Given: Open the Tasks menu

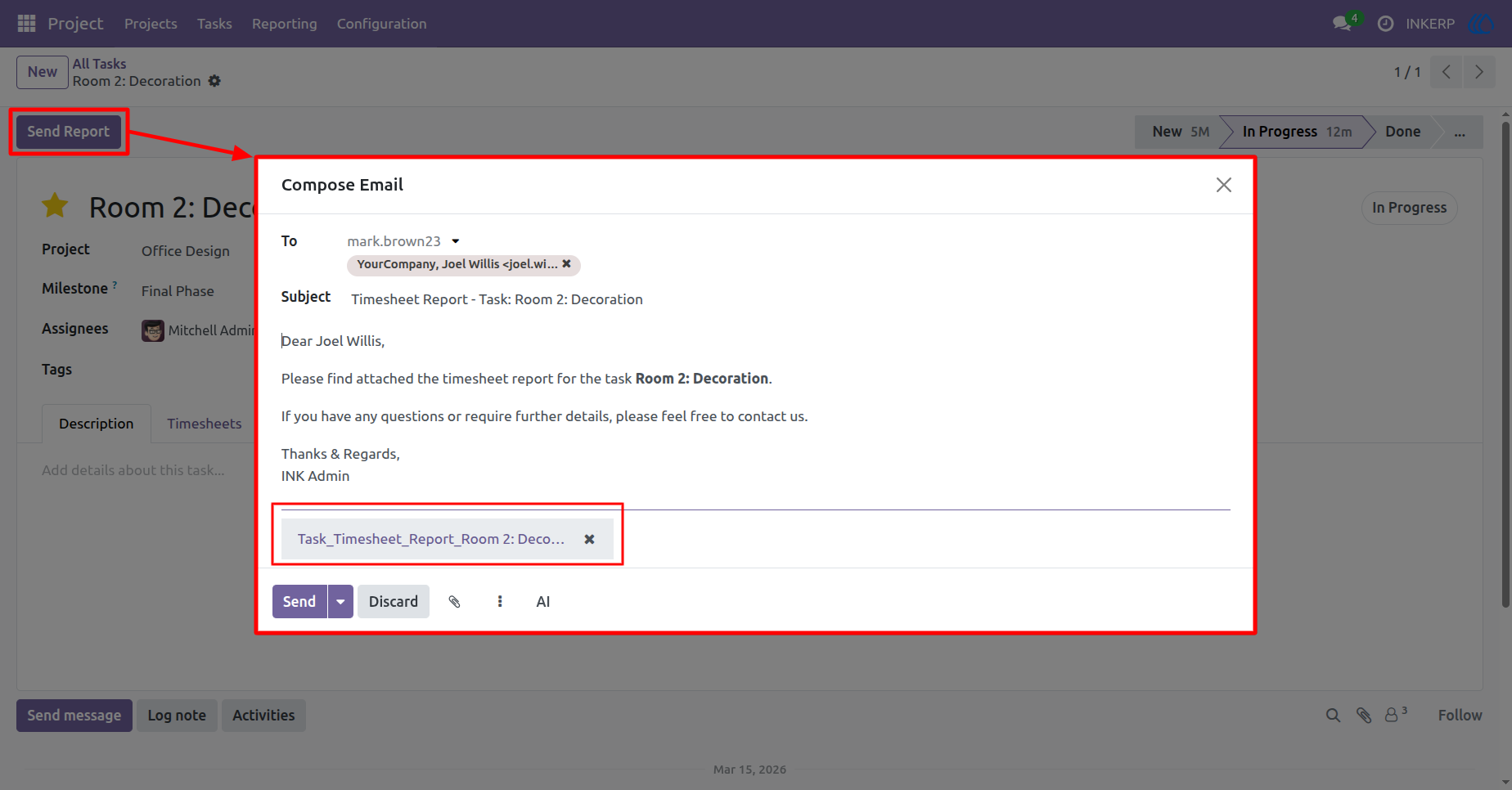Looking at the screenshot, I should 214,24.
